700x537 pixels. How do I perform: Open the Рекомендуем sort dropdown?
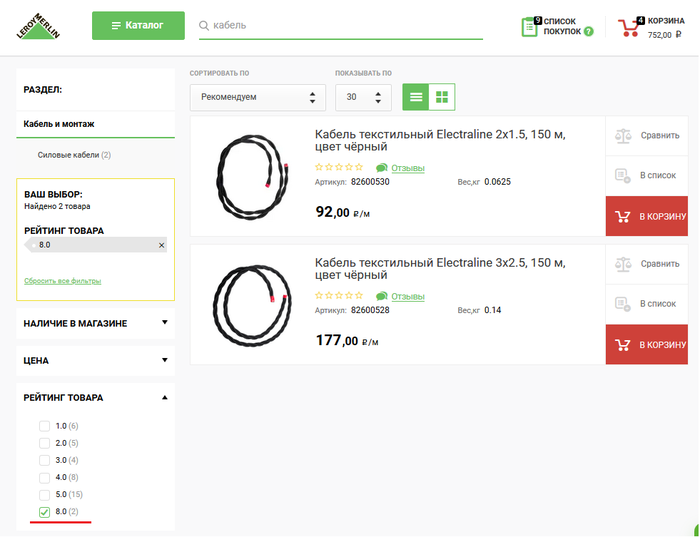[x=258, y=97]
